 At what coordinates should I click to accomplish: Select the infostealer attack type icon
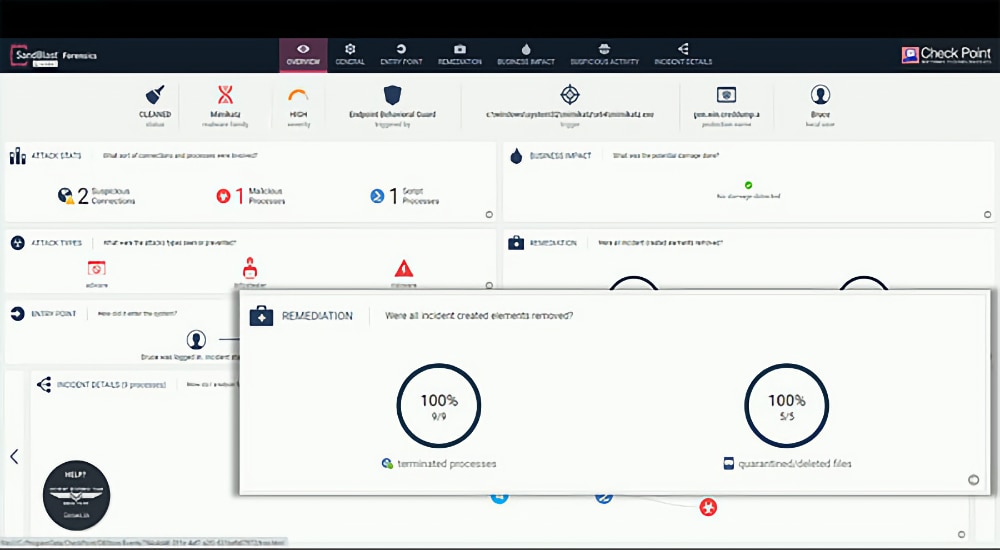pos(250,268)
